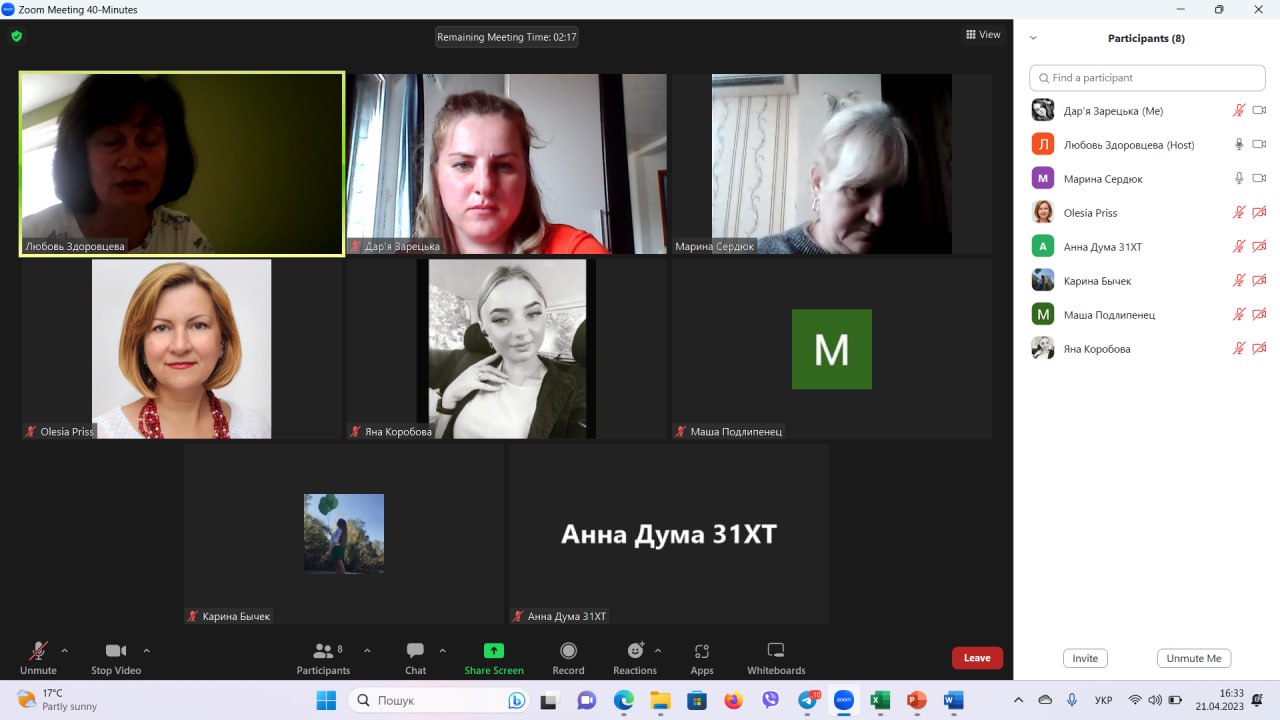Select Olesia Priss's video tile
Image resolution: width=1280 pixels, height=720 pixels.
tap(182, 349)
